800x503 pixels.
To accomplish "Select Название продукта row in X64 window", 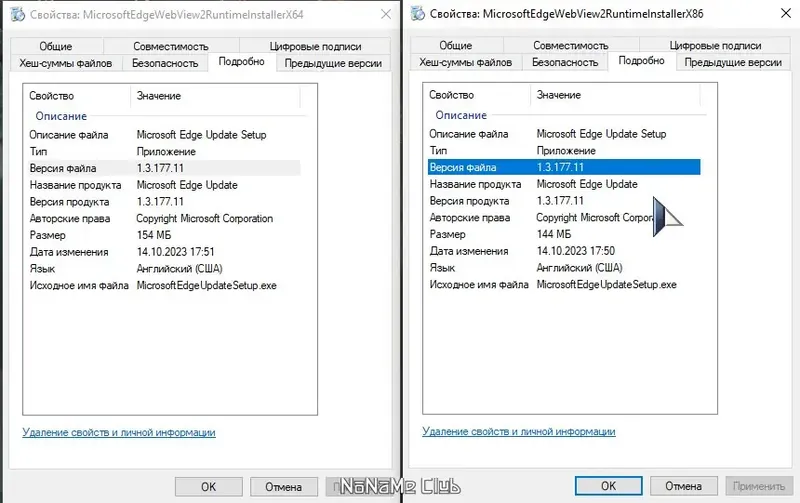I will coord(164,185).
